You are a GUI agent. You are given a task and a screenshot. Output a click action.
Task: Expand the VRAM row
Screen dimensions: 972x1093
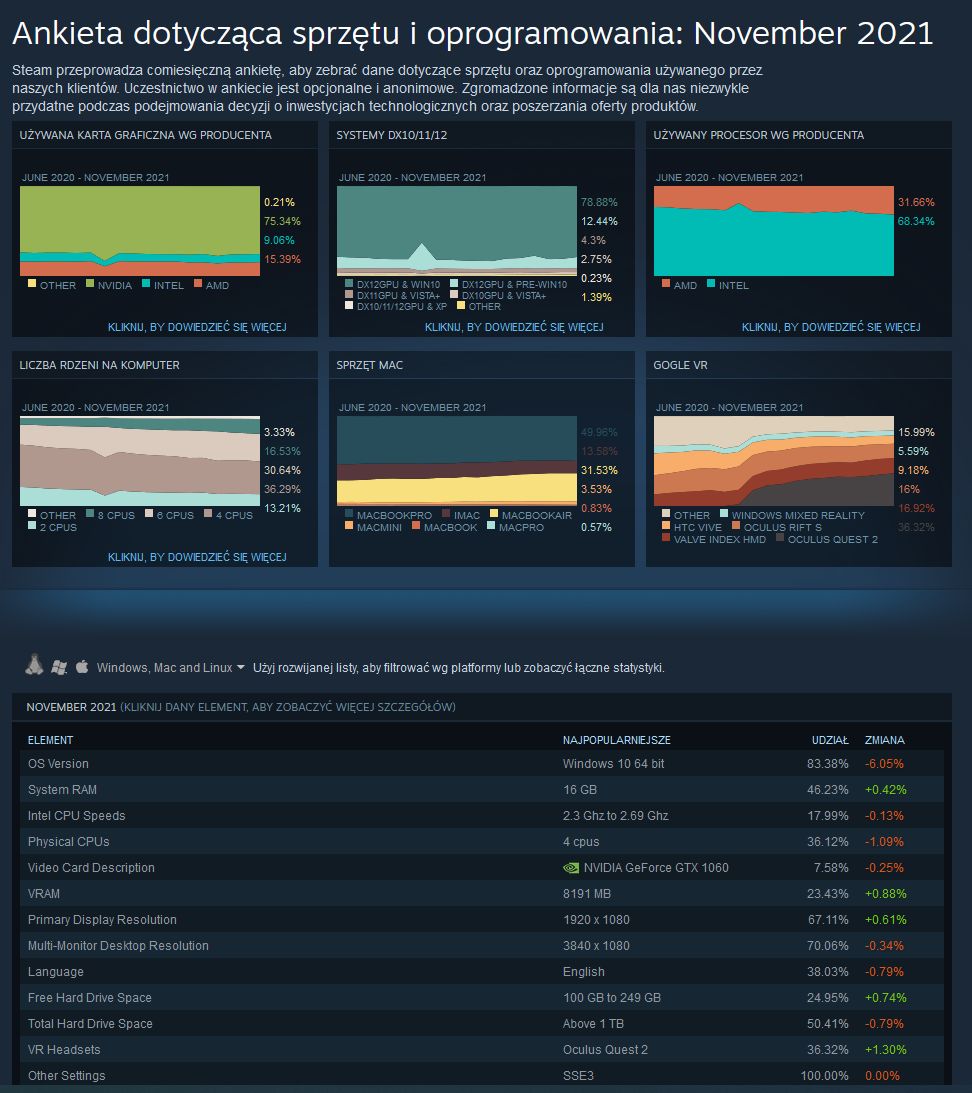pos(482,894)
